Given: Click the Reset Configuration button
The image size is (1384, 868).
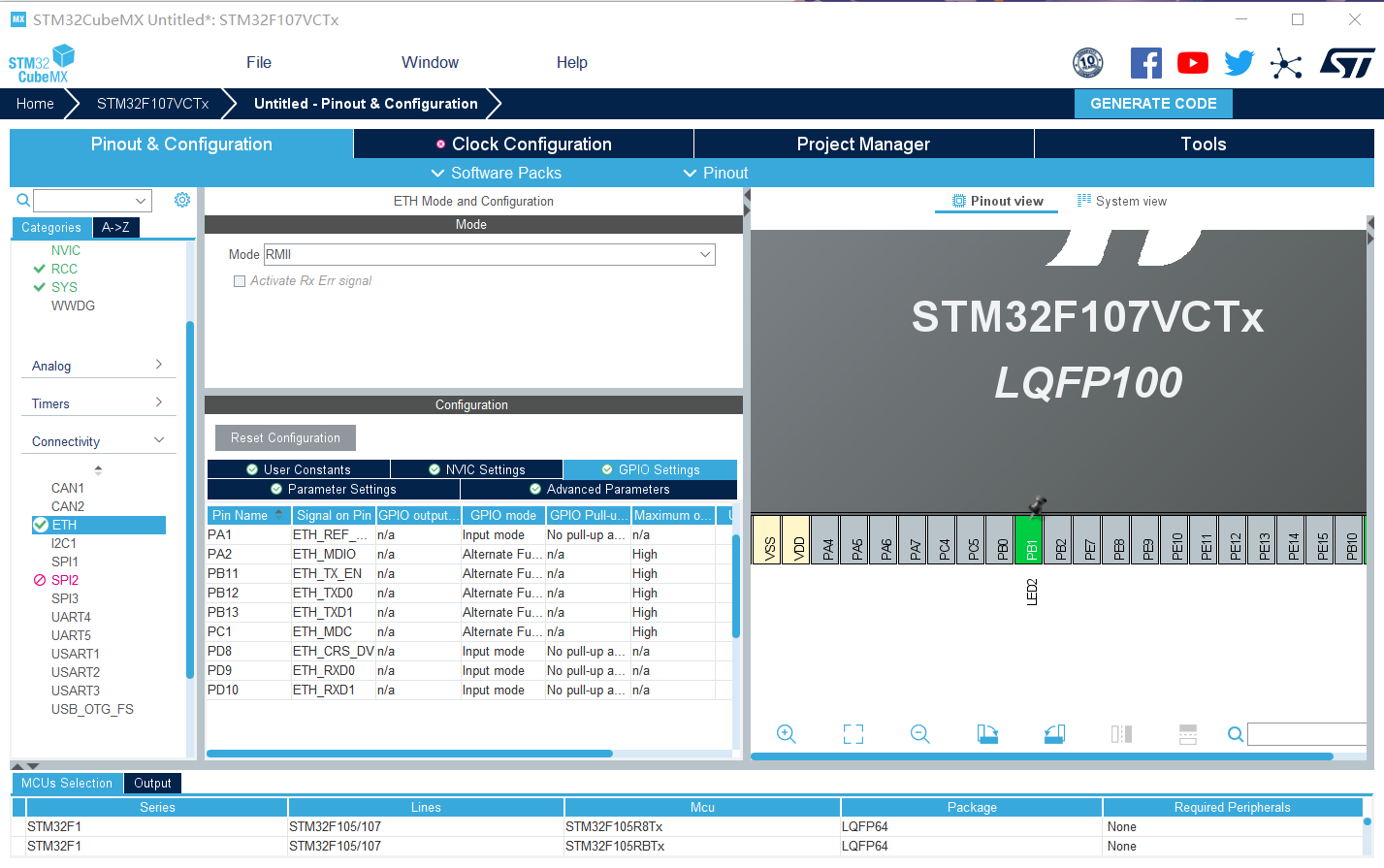Looking at the screenshot, I should [x=284, y=437].
